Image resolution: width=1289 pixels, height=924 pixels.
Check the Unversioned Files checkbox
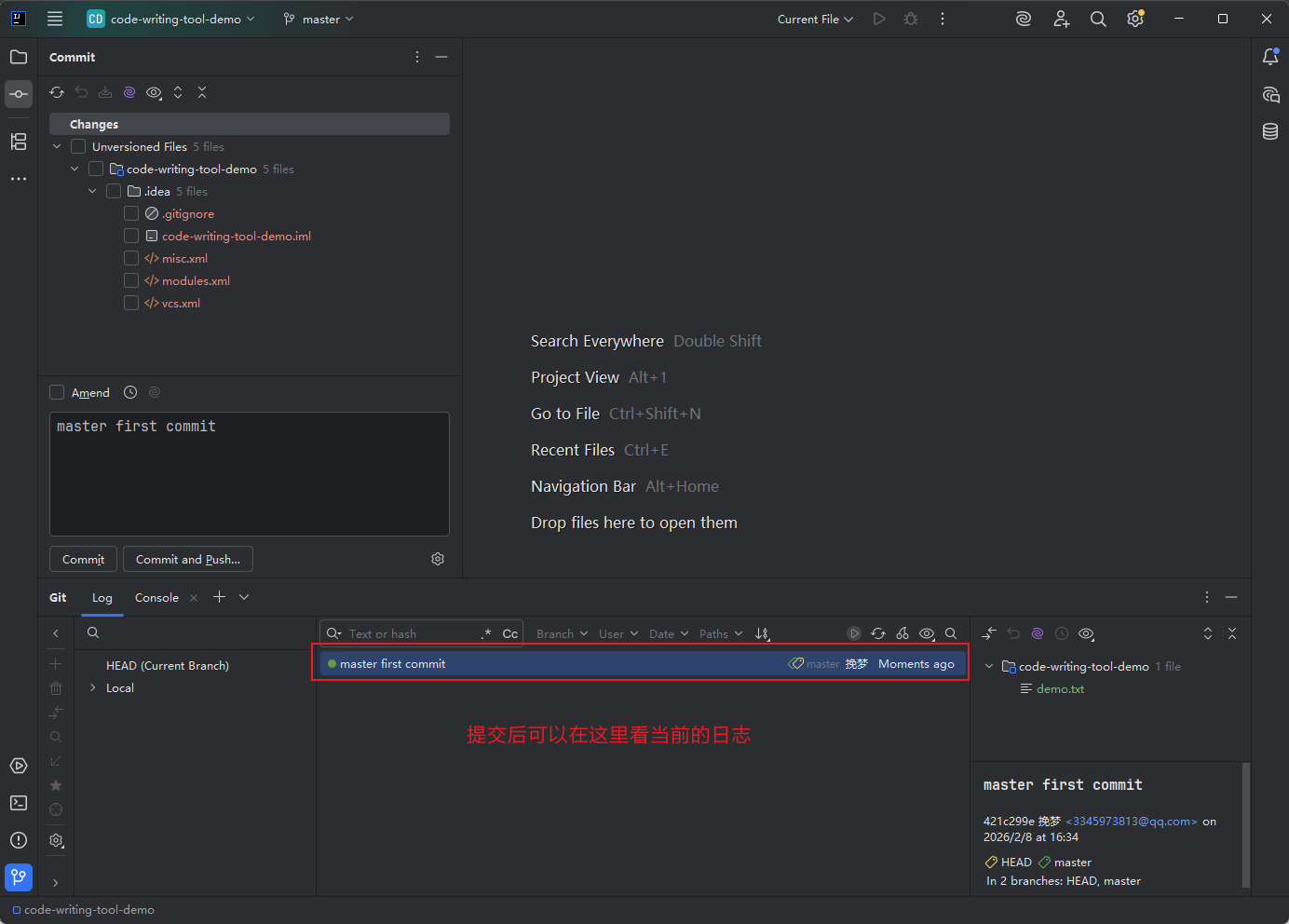click(x=78, y=146)
